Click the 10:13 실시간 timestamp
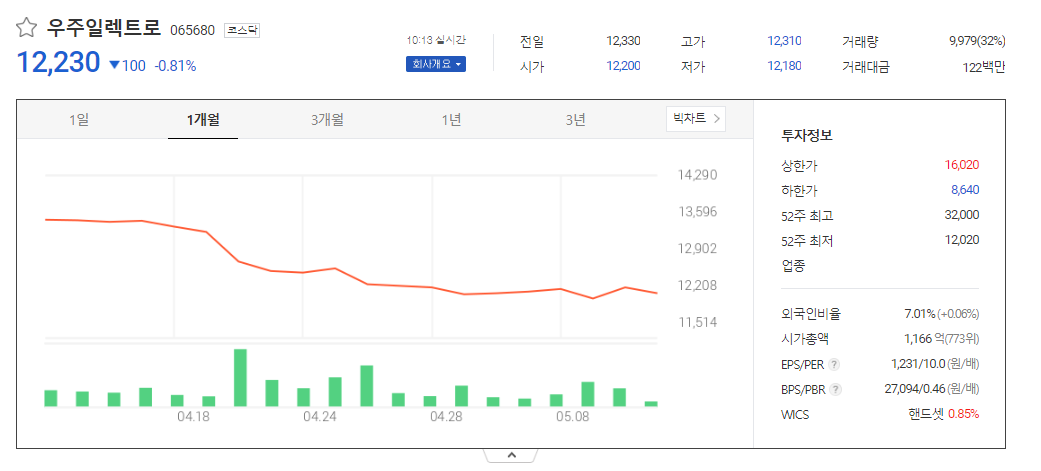This screenshot has height=471, width=1041. [x=436, y=40]
